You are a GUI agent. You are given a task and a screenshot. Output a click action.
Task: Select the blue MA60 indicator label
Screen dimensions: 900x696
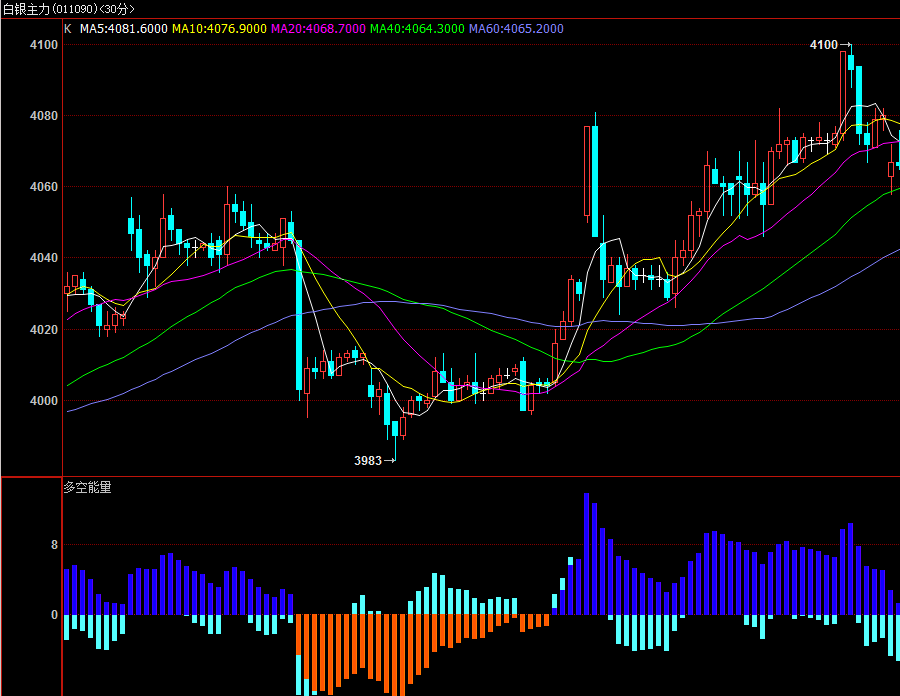coord(516,29)
